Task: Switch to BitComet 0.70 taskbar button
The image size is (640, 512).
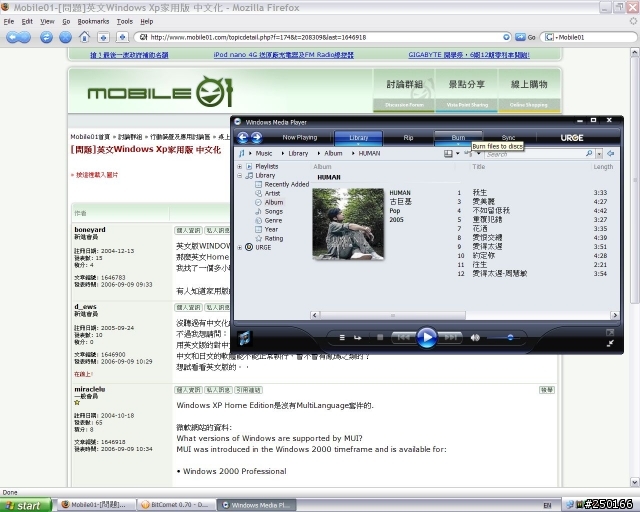Action: pyautogui.click(x=176, y=505)
